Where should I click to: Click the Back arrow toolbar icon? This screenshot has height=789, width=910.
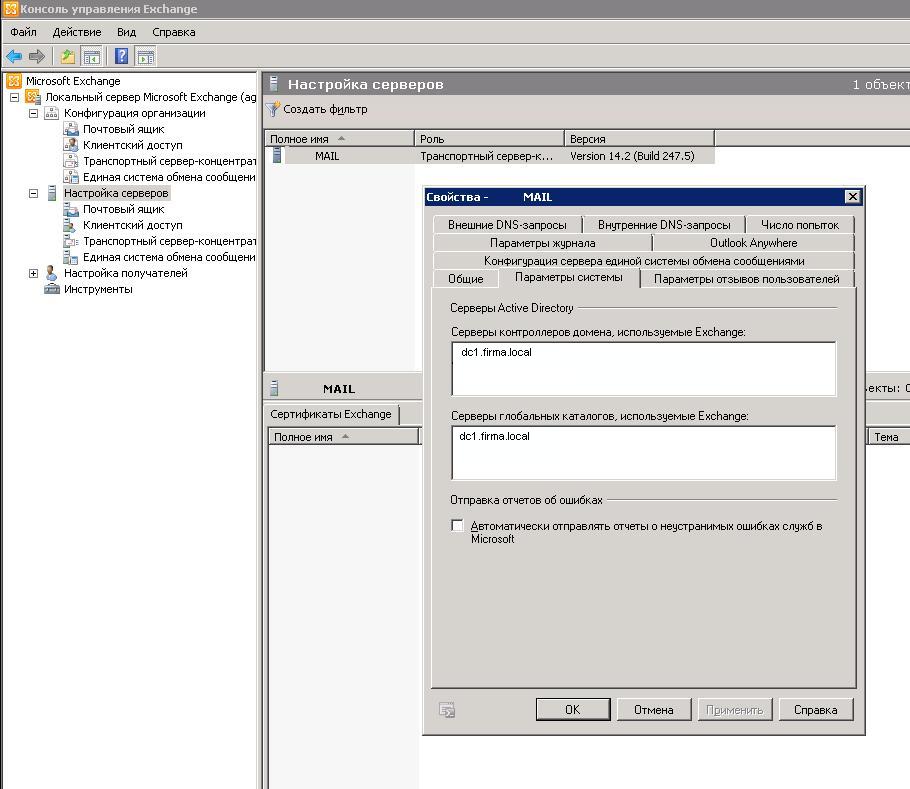point(13,56)
